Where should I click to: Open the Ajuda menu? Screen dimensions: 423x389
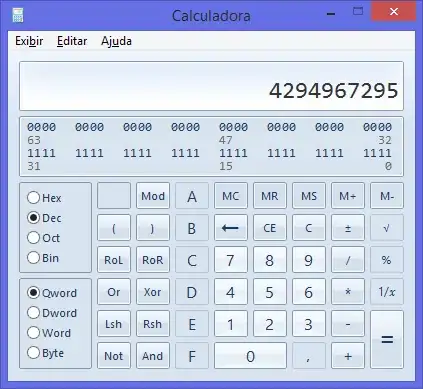pyautogui.click(x=116, y=41)
